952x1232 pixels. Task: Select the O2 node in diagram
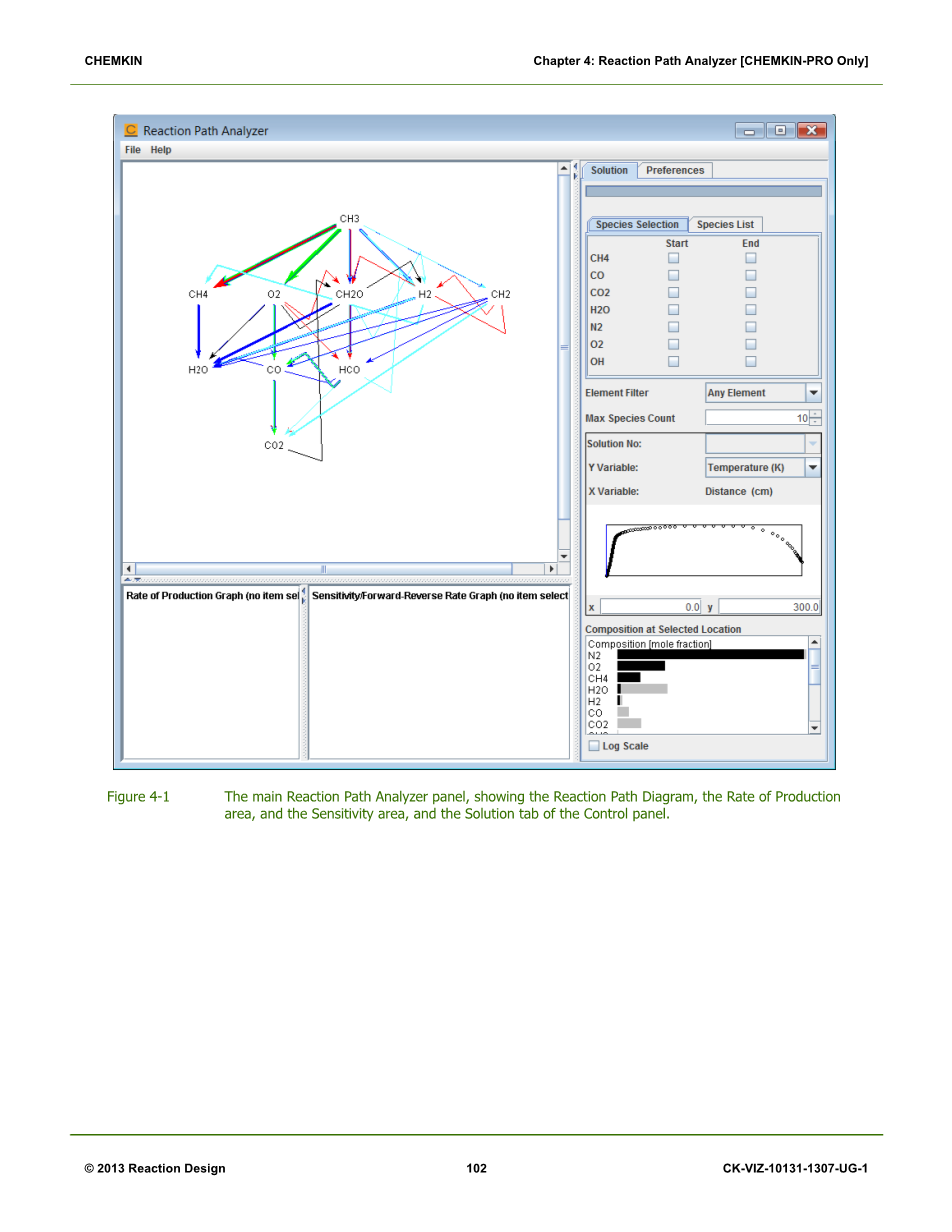(x=274, y=294)
